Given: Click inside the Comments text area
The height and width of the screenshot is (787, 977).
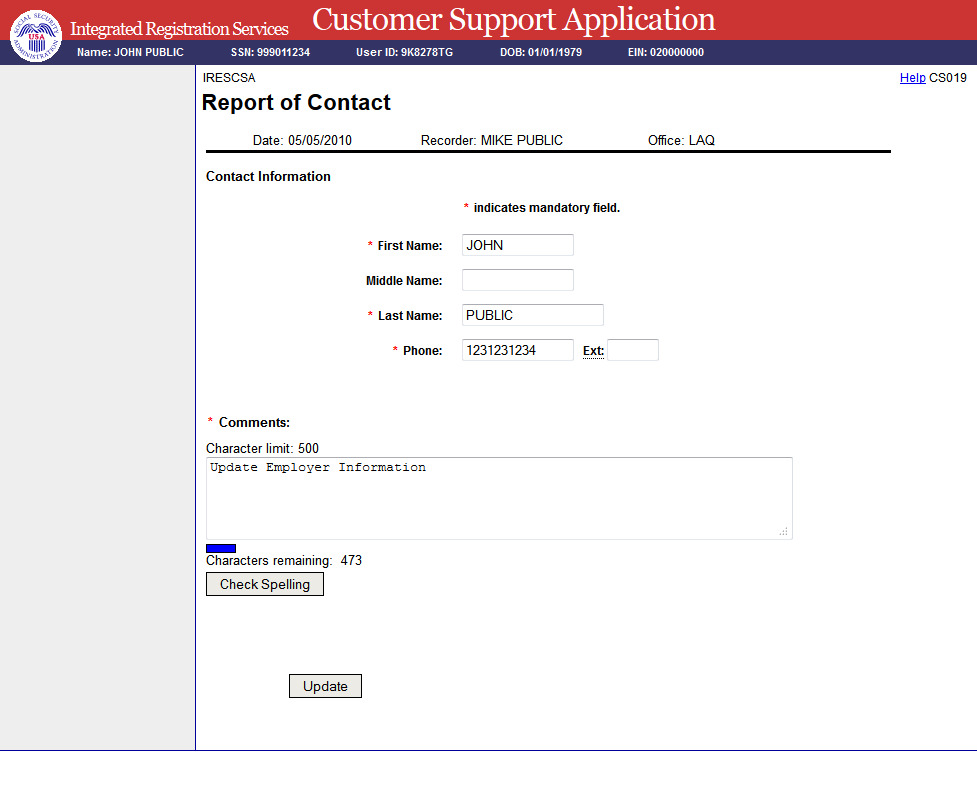Looking at the screenshot, I should pos(499,498).
